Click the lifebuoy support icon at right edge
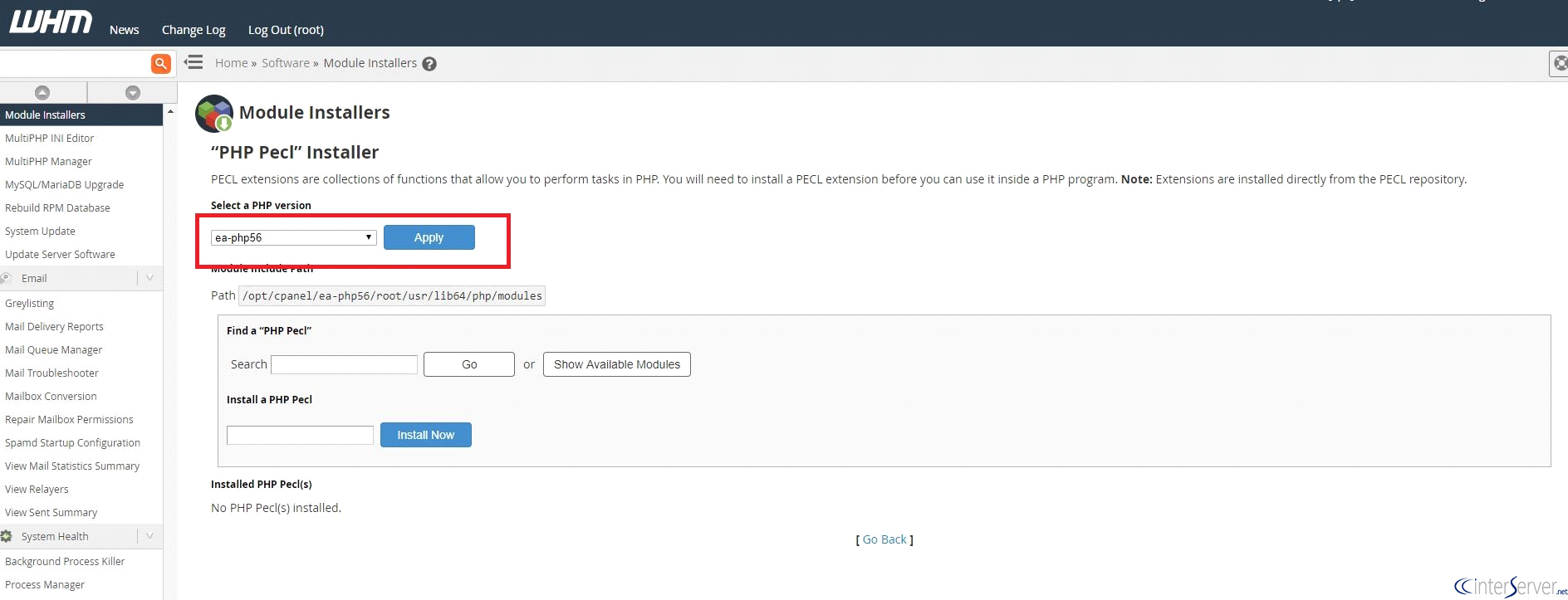This screenshot has height=600, width=1568. pyautogui.click(x=1559, y=63)
